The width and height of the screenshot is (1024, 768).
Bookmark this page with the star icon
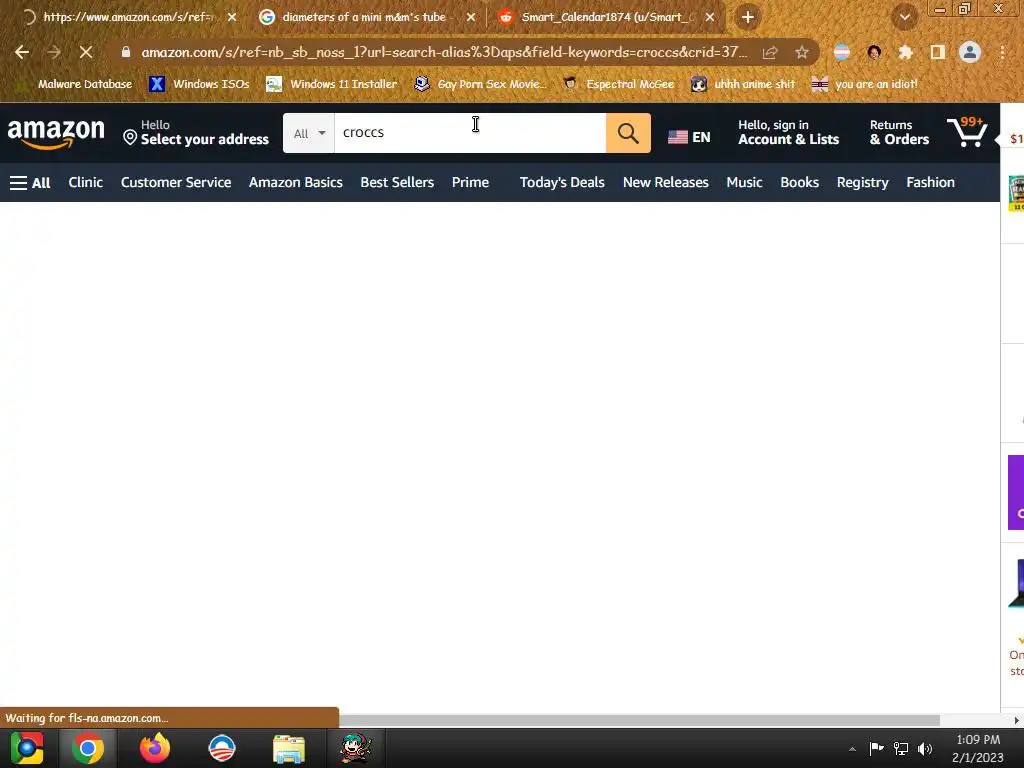802,52
